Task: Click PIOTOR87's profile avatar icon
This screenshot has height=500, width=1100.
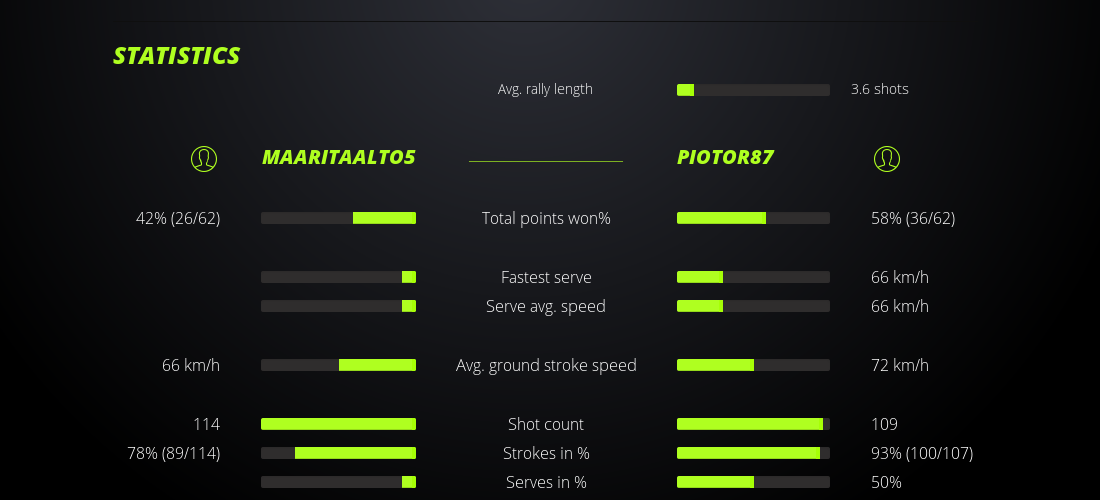Action: [x=886, y=159]
